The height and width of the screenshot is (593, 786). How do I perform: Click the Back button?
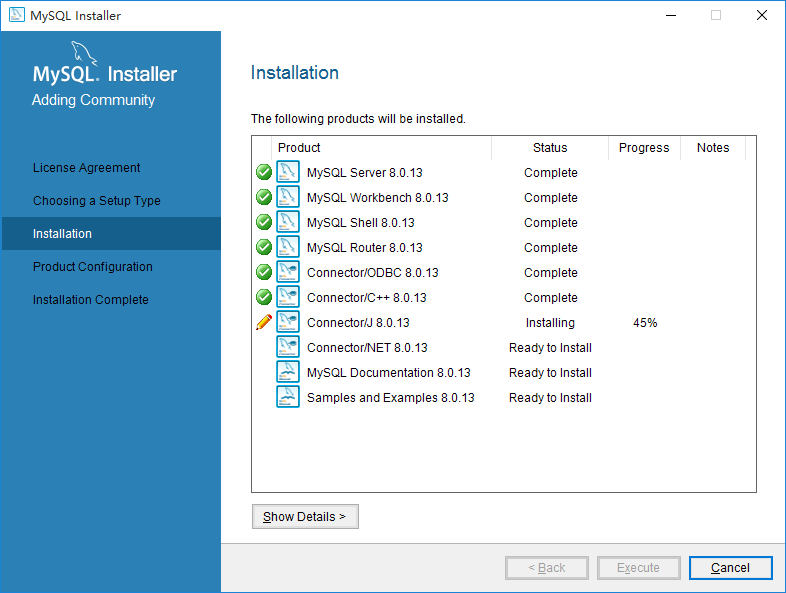(547, 568)
